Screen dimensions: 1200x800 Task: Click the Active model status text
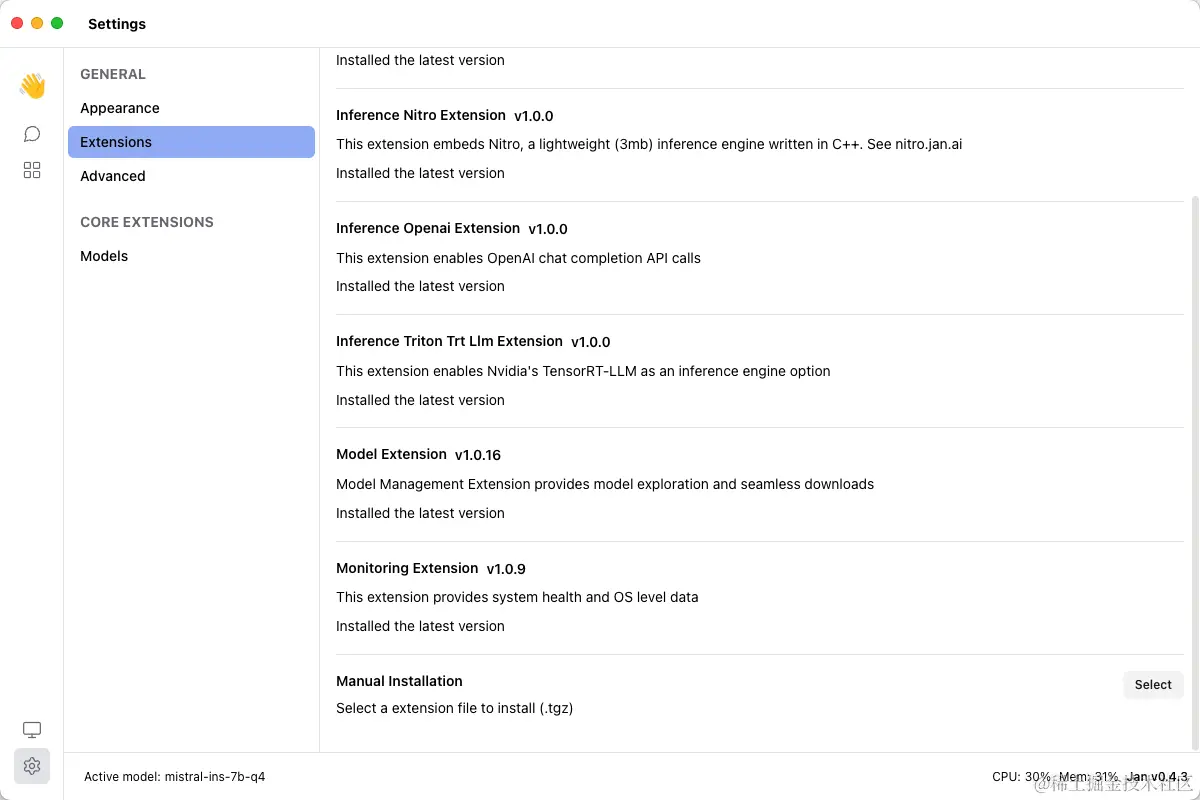click(x=175, y=777)
